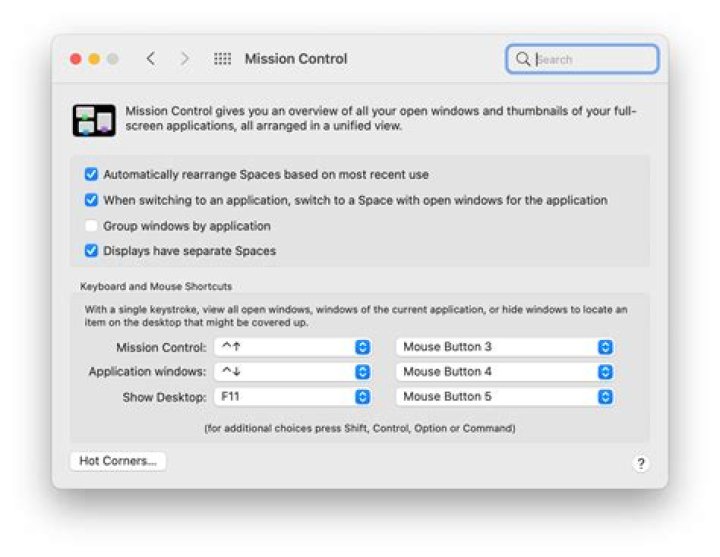Image resolution: width=720 pixels, height=557 pixels.
Task: Enable Group windows by application
Action: [x=91, y=225]
